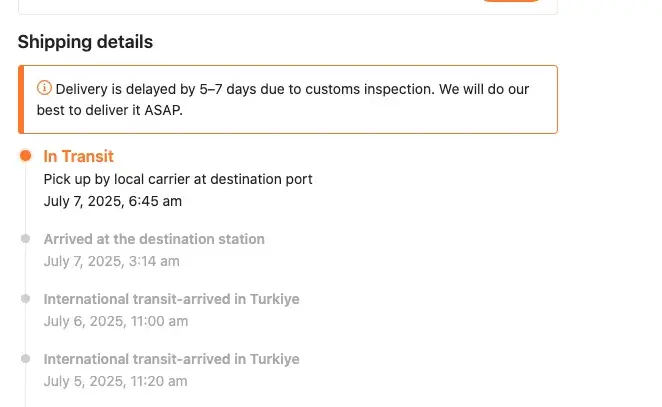
Task: Select the July 6 transit timeline dot
Action: [25, 299]
